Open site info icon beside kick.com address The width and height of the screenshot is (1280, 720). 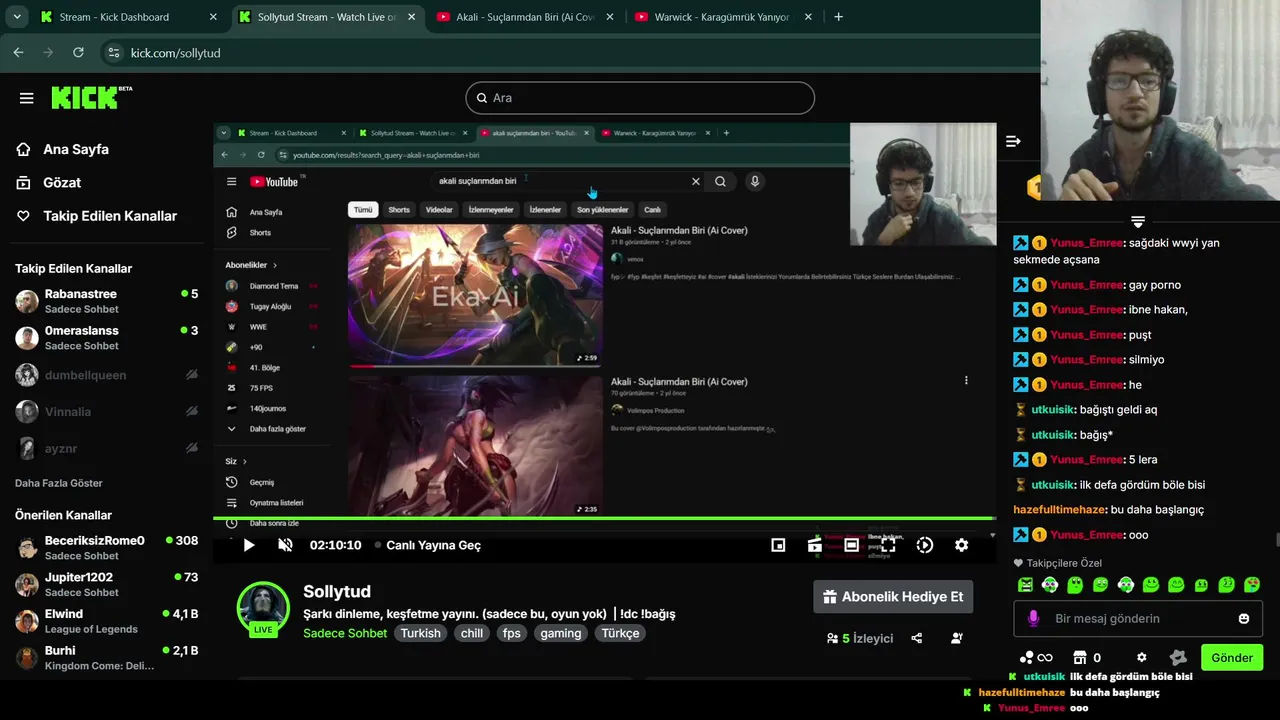tap(113, 52)
